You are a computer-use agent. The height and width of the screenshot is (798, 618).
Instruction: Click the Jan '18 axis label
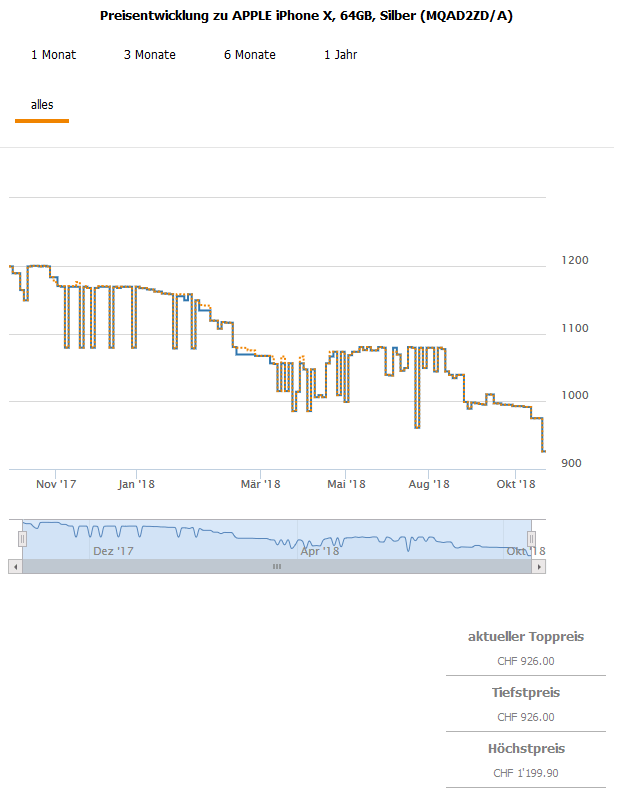pos(136,484)
